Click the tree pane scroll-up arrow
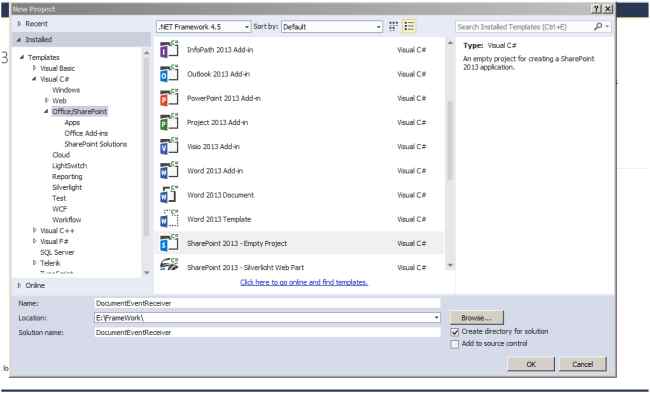The width and height of the screenshot is (650, 393). pos(146,53)
